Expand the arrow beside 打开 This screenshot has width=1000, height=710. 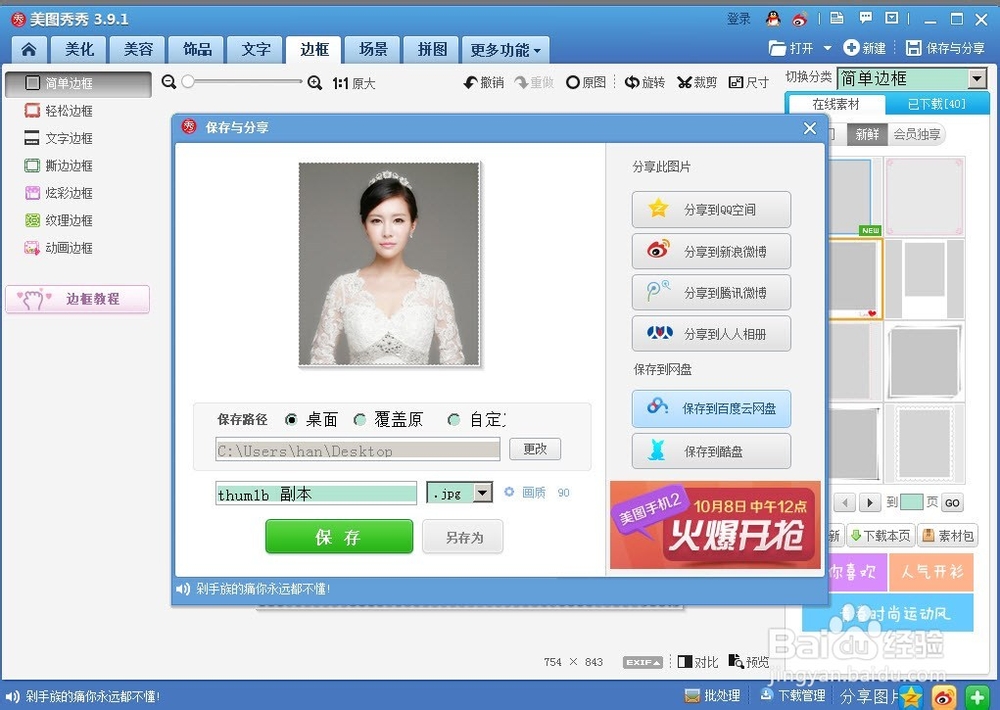[x=827, y=48]
